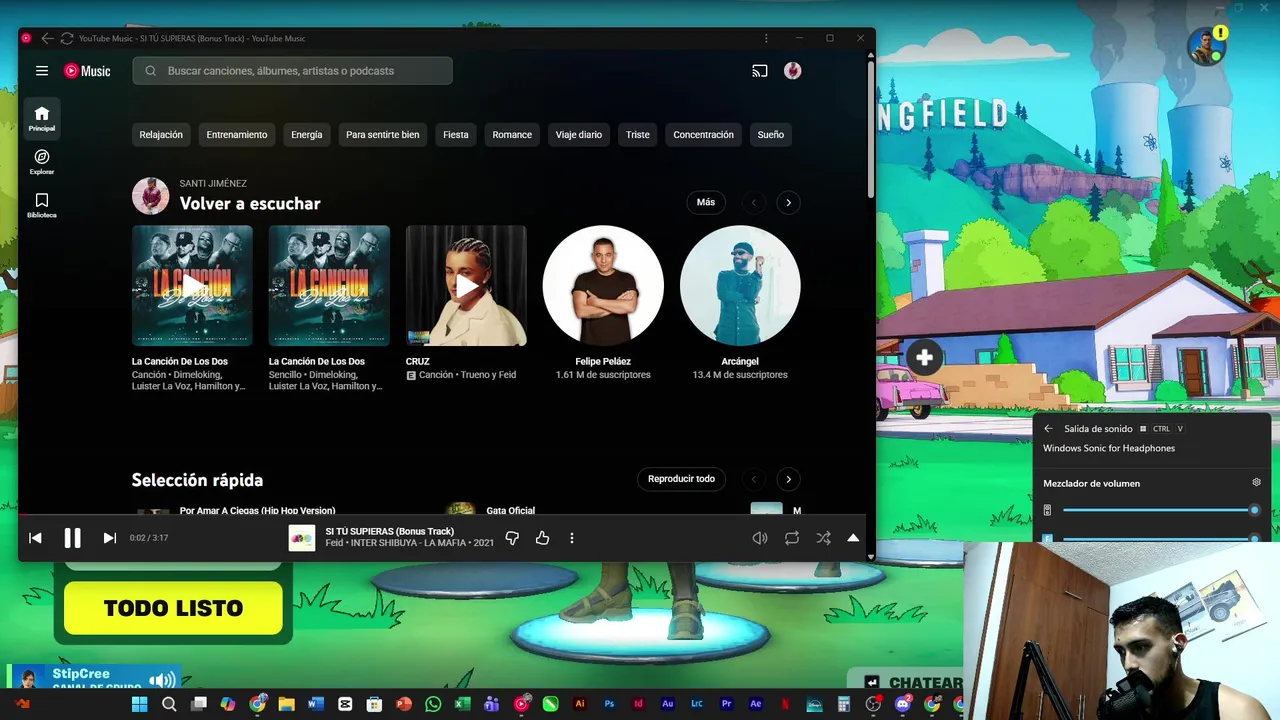
Task: Play La Canción De Los Dos Canción
Action: (192, 286)
